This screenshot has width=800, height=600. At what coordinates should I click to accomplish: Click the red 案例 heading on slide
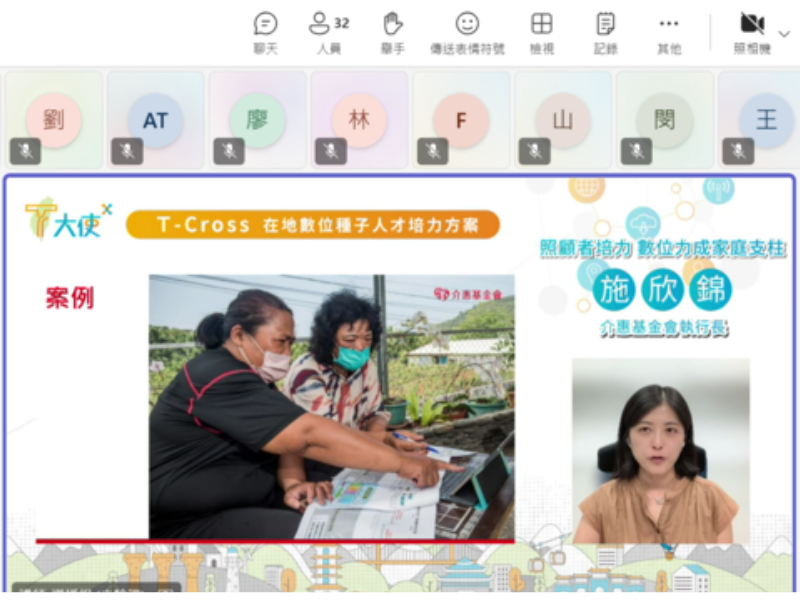(70, 297)
